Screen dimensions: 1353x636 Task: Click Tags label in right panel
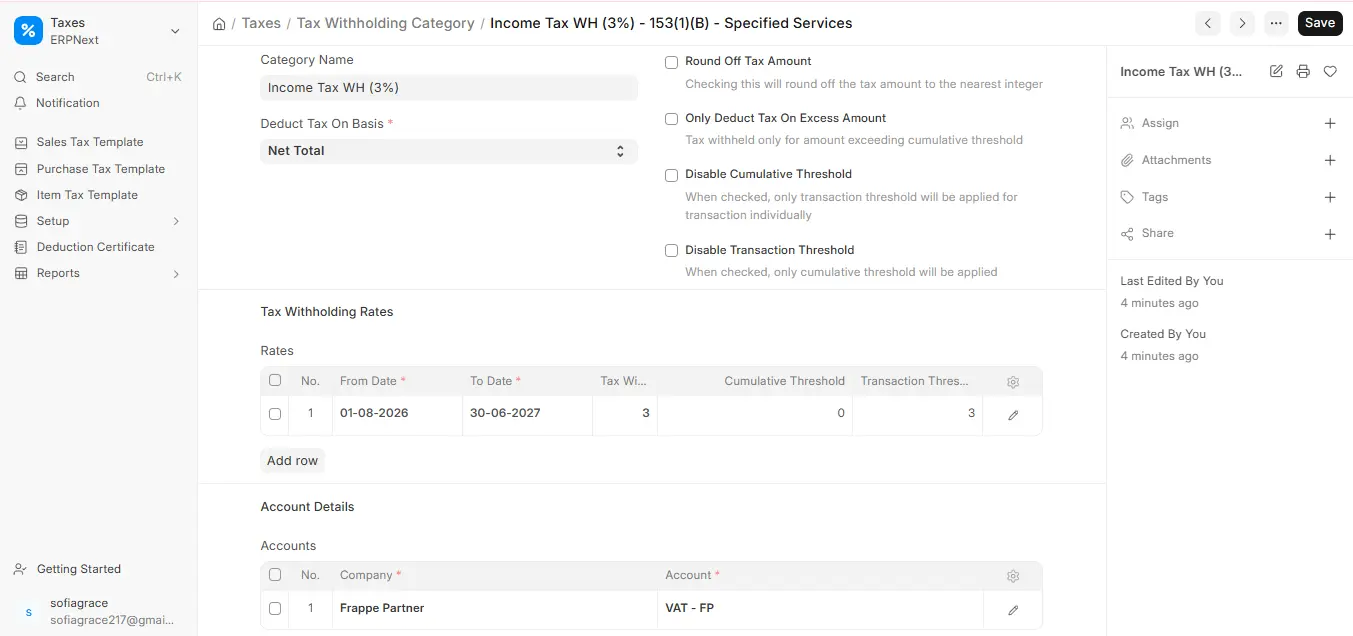pyautogui.click(x=1155, y=197)
